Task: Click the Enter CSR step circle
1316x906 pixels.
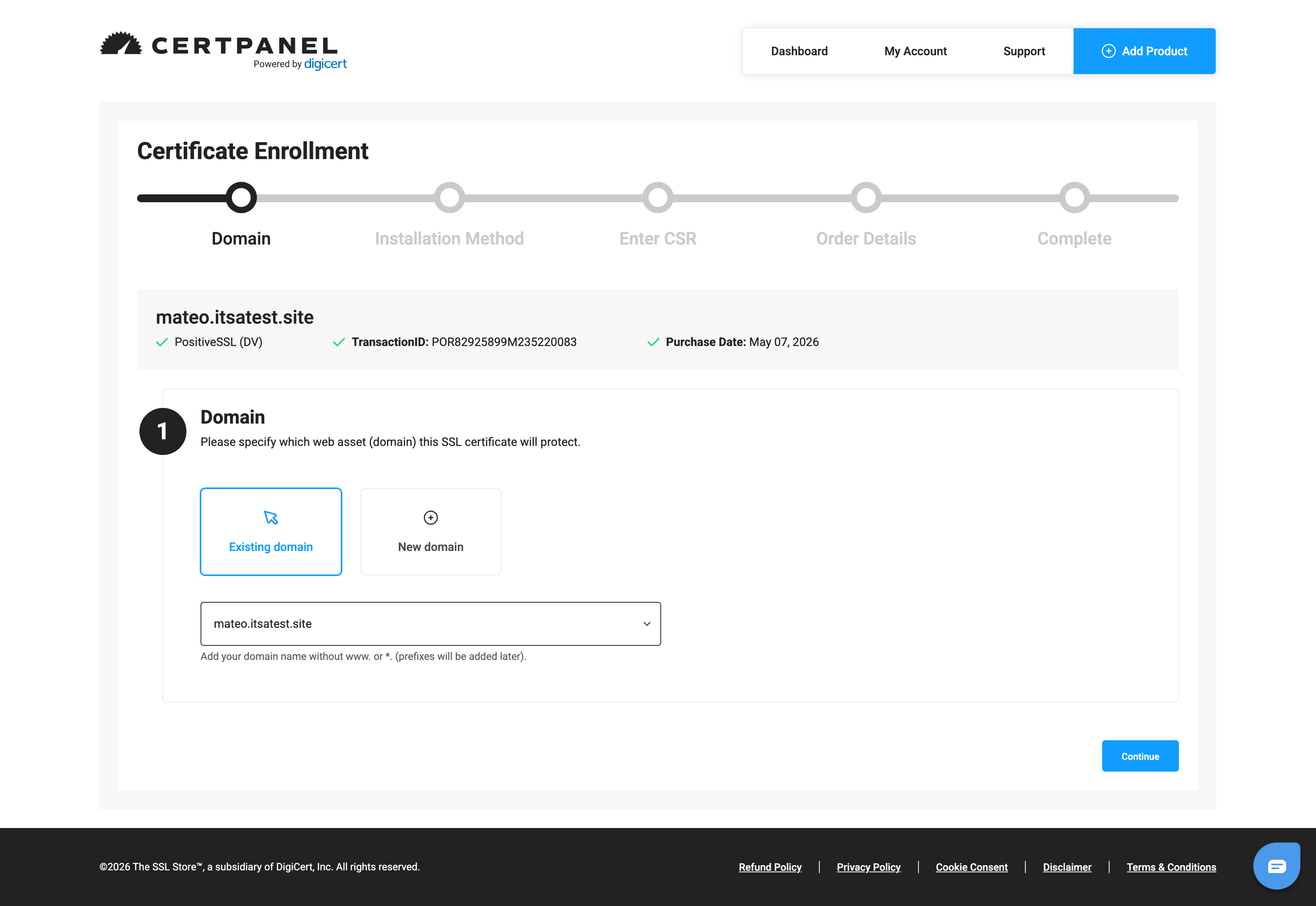Action: (658, 198)
